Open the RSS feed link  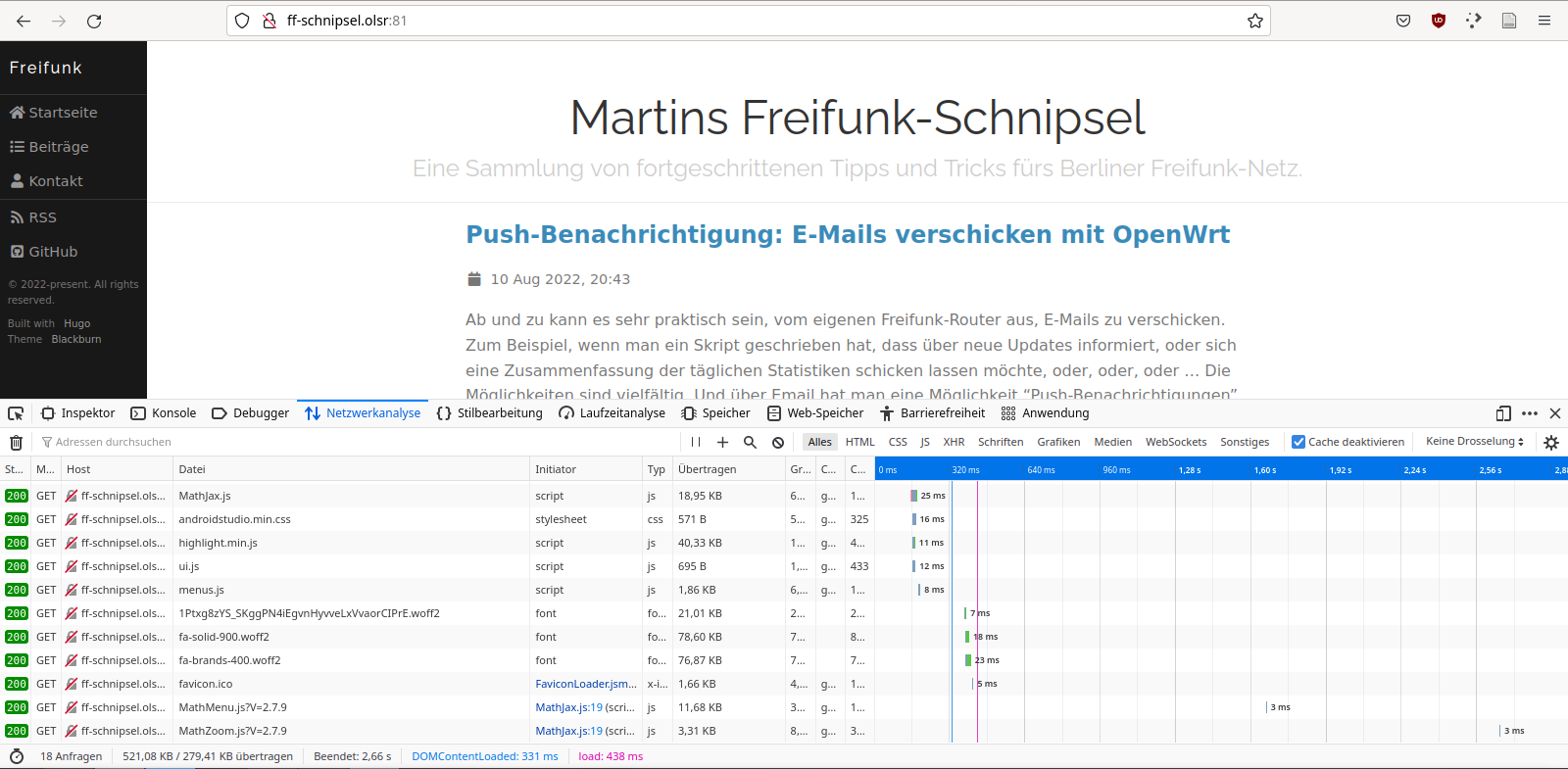(33, 217)
